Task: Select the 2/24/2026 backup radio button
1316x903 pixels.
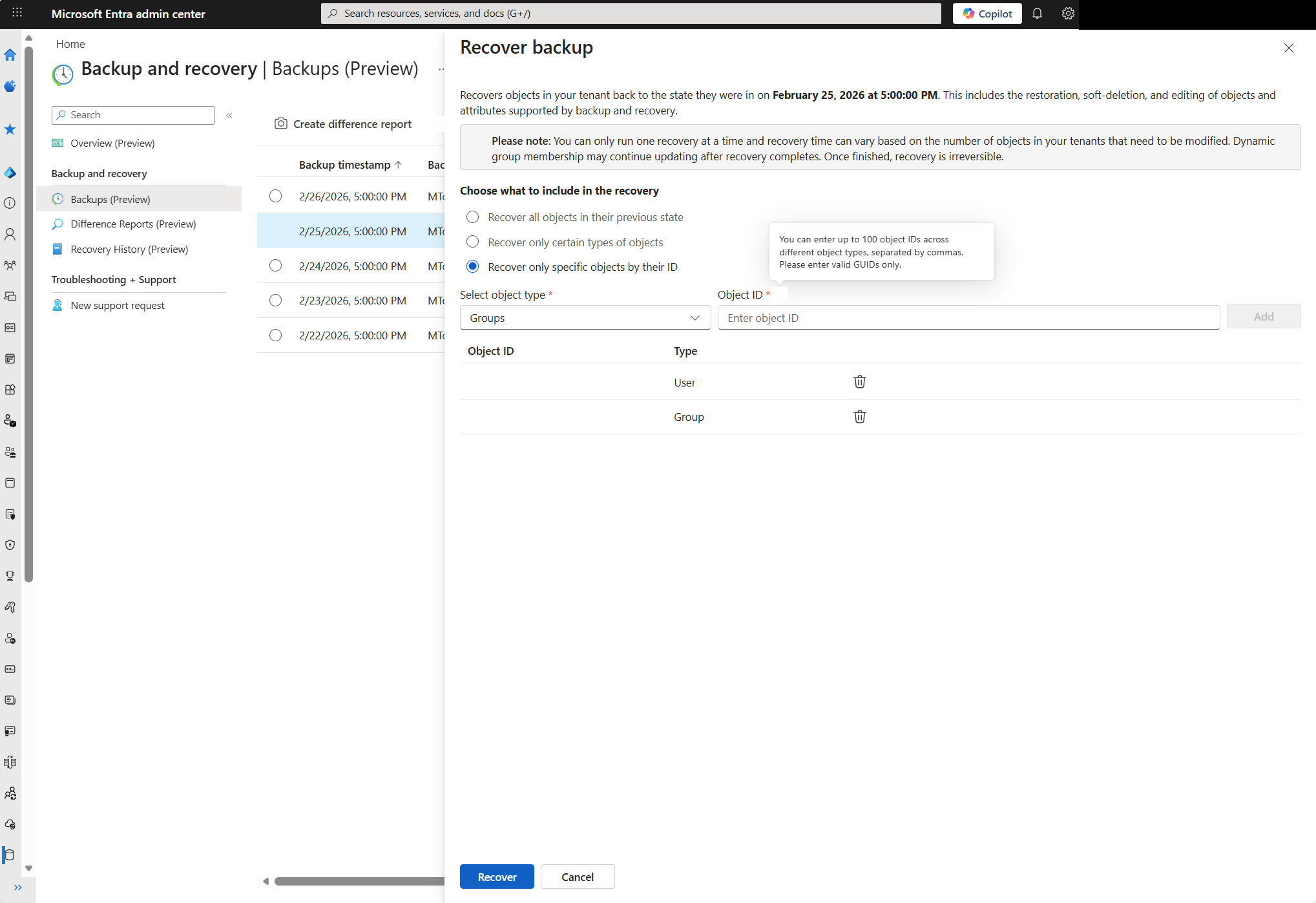Action: coord(276,265)
